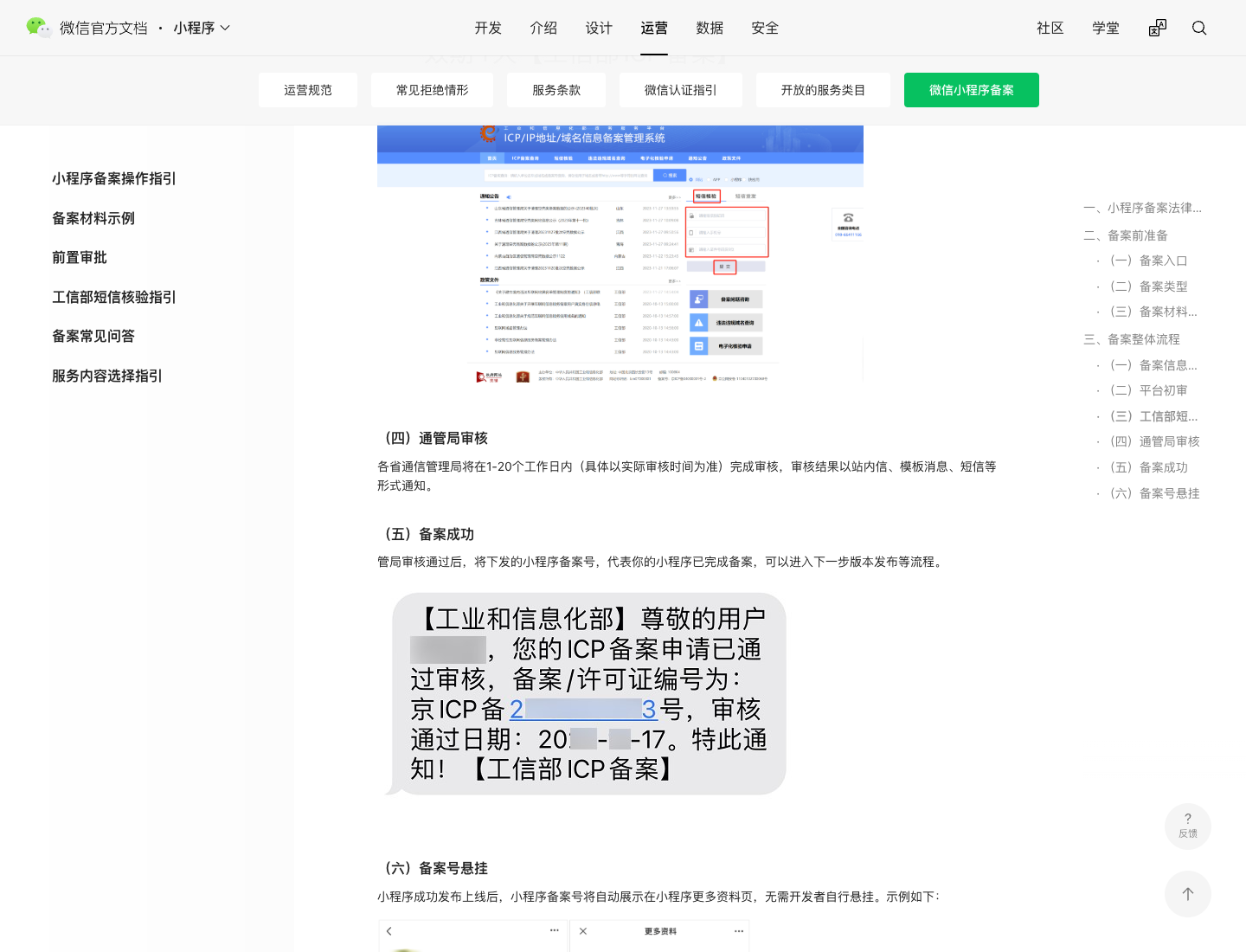This screenshot has height=952, width=1246.
Task: Go to the 社区 link
Action: click(1050, 28)
